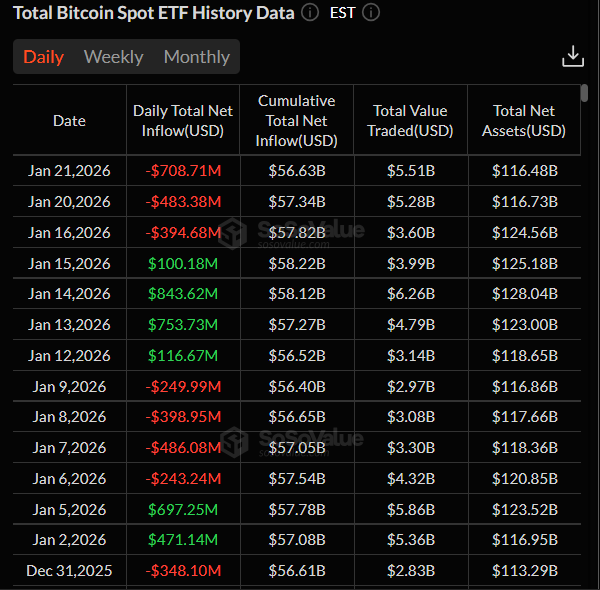The width and height of the screenshot is (600, 590).
Task: Select the Dec 31,2025 date cell
Action: click(69, 571)
